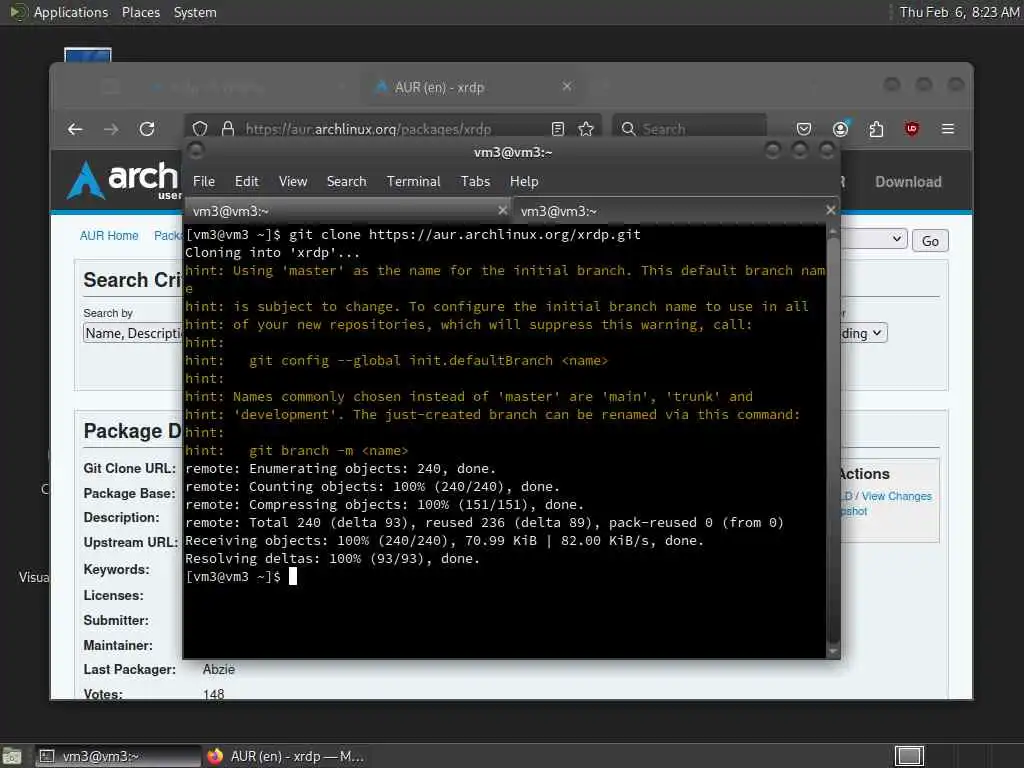Toggle reader view icon in address bar
Image resolution: width=1024 pixels, height=768 pixels.
pos(558,129)
